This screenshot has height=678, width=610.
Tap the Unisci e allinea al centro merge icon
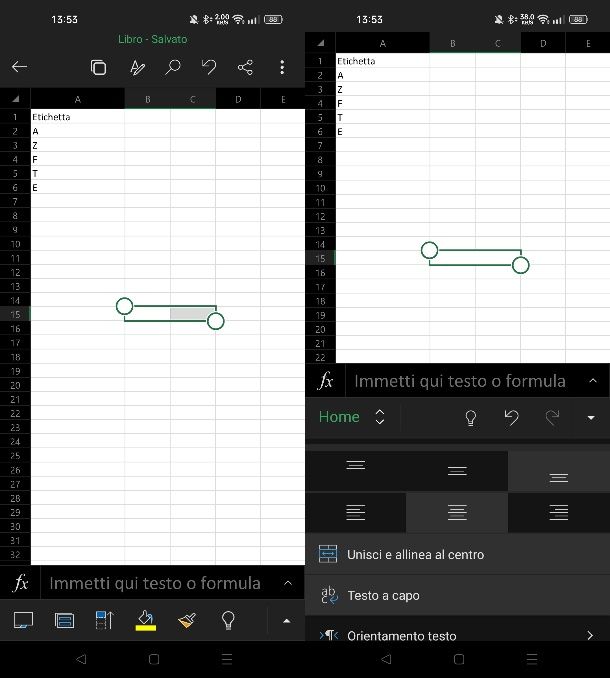pyautogui.click(x=328, y=554)
